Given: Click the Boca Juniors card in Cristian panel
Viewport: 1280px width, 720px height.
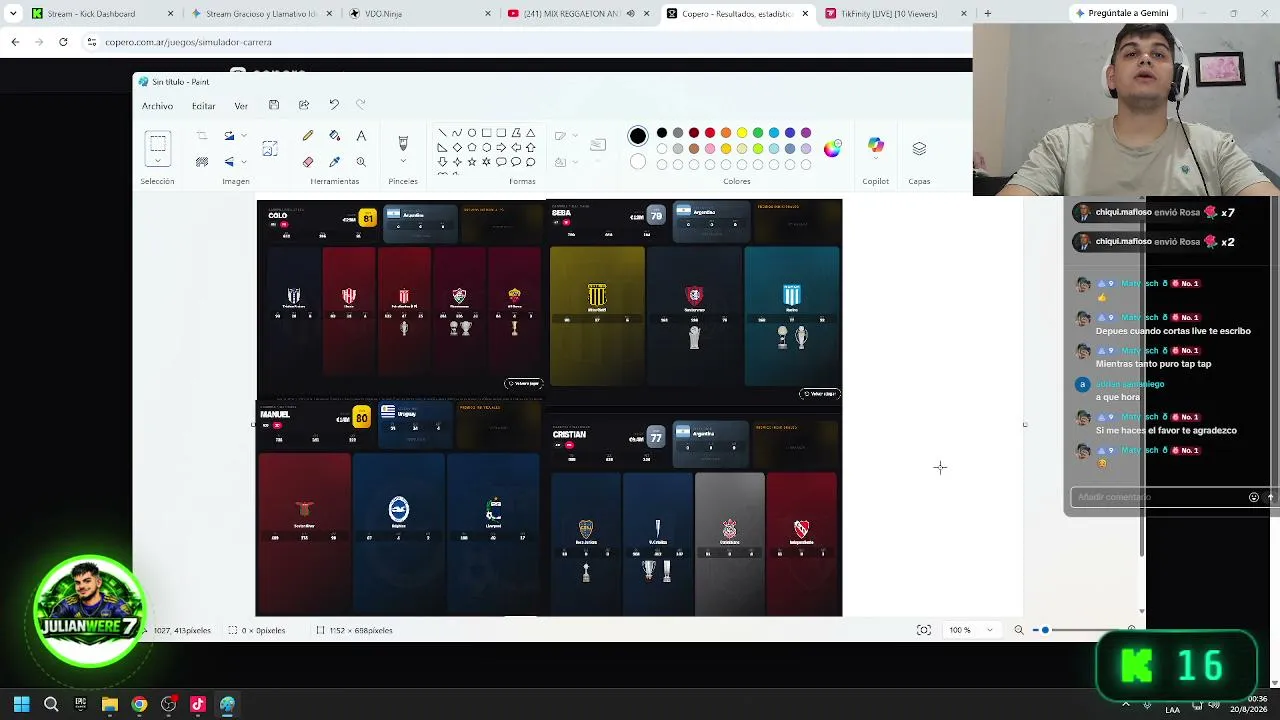Looking at the screenshot, I should tap(586, 543).
